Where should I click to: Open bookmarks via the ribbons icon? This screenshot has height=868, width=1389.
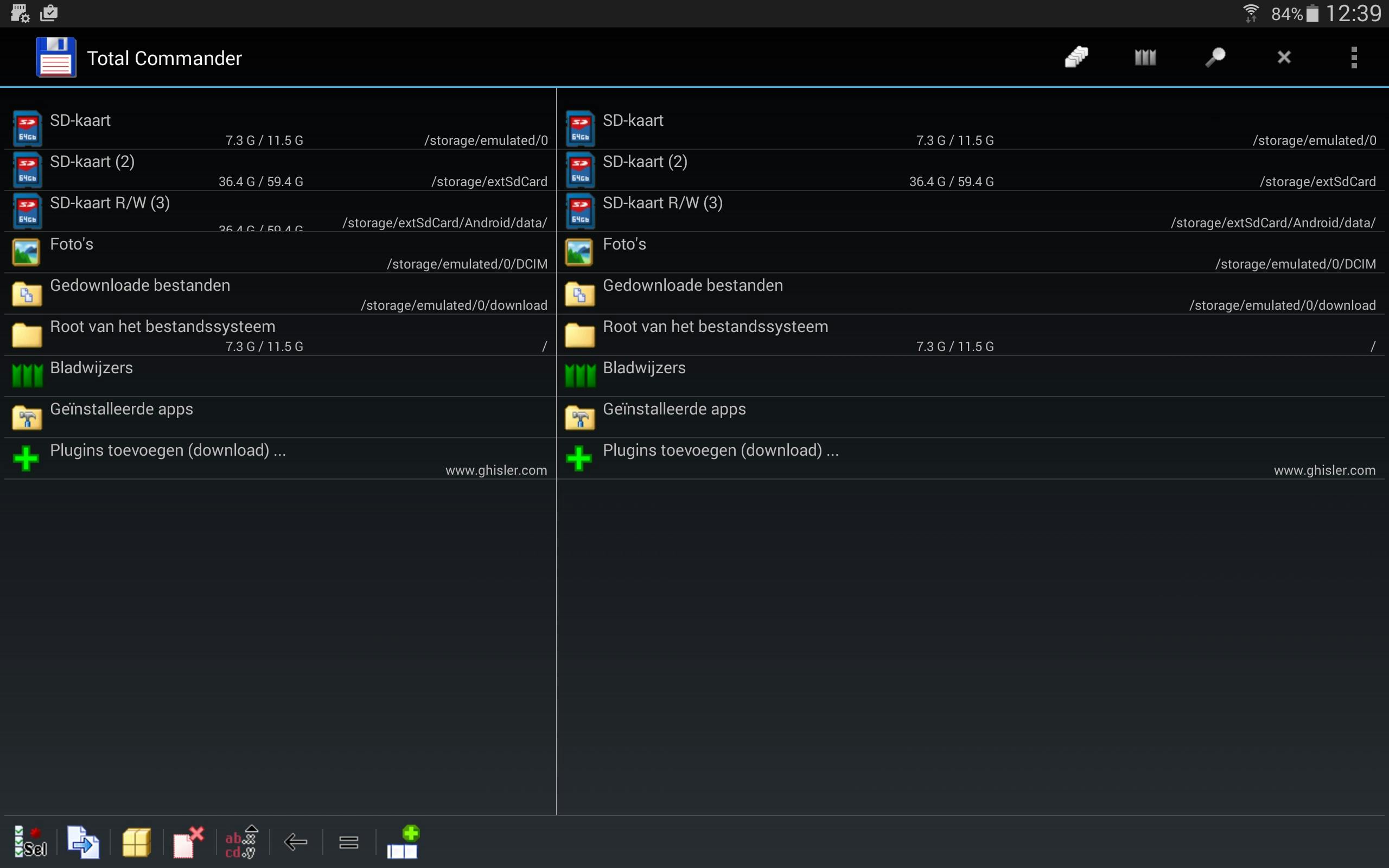1145,58
